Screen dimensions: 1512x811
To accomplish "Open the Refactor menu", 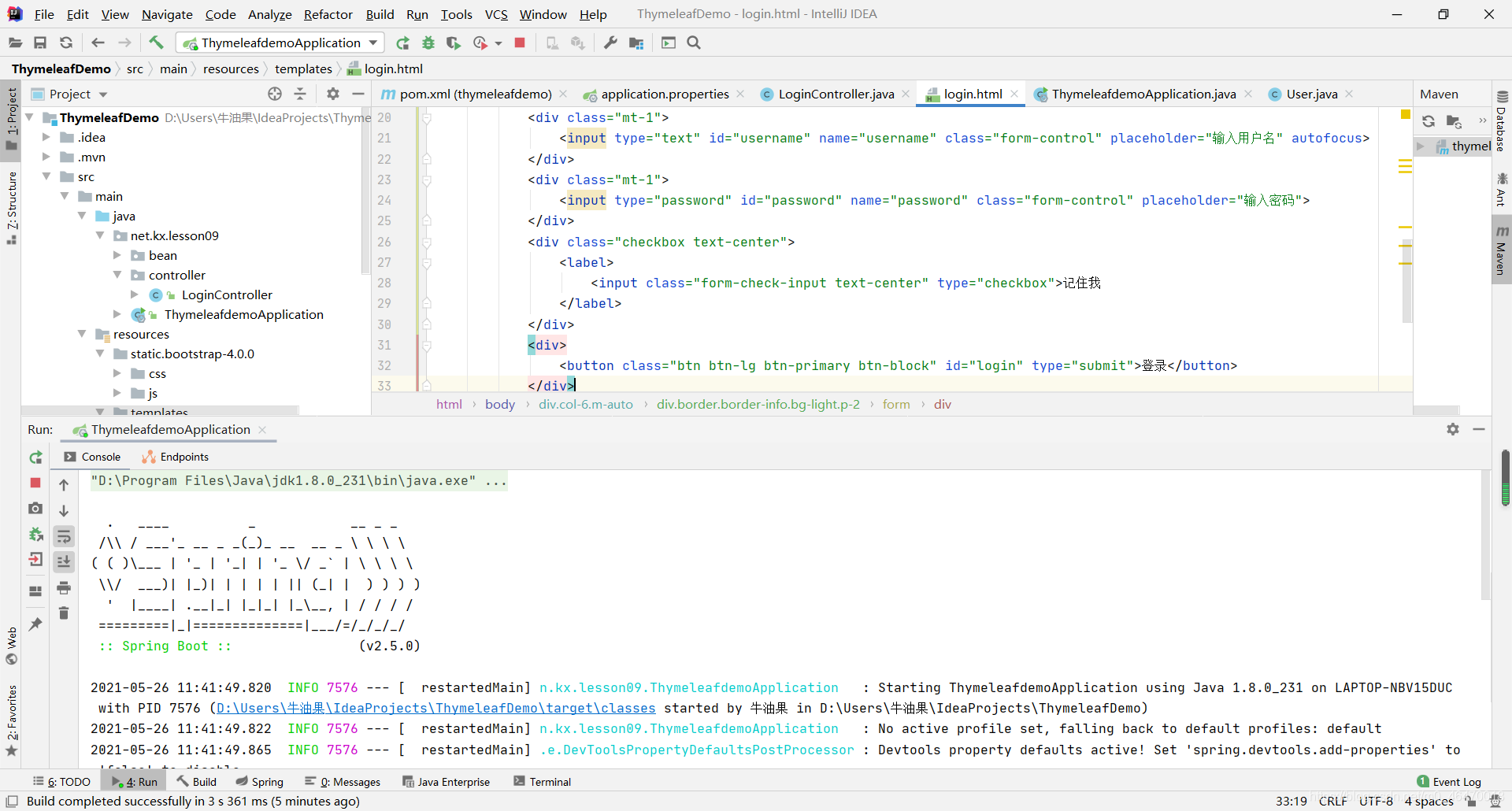I will (x=328, y=14).
